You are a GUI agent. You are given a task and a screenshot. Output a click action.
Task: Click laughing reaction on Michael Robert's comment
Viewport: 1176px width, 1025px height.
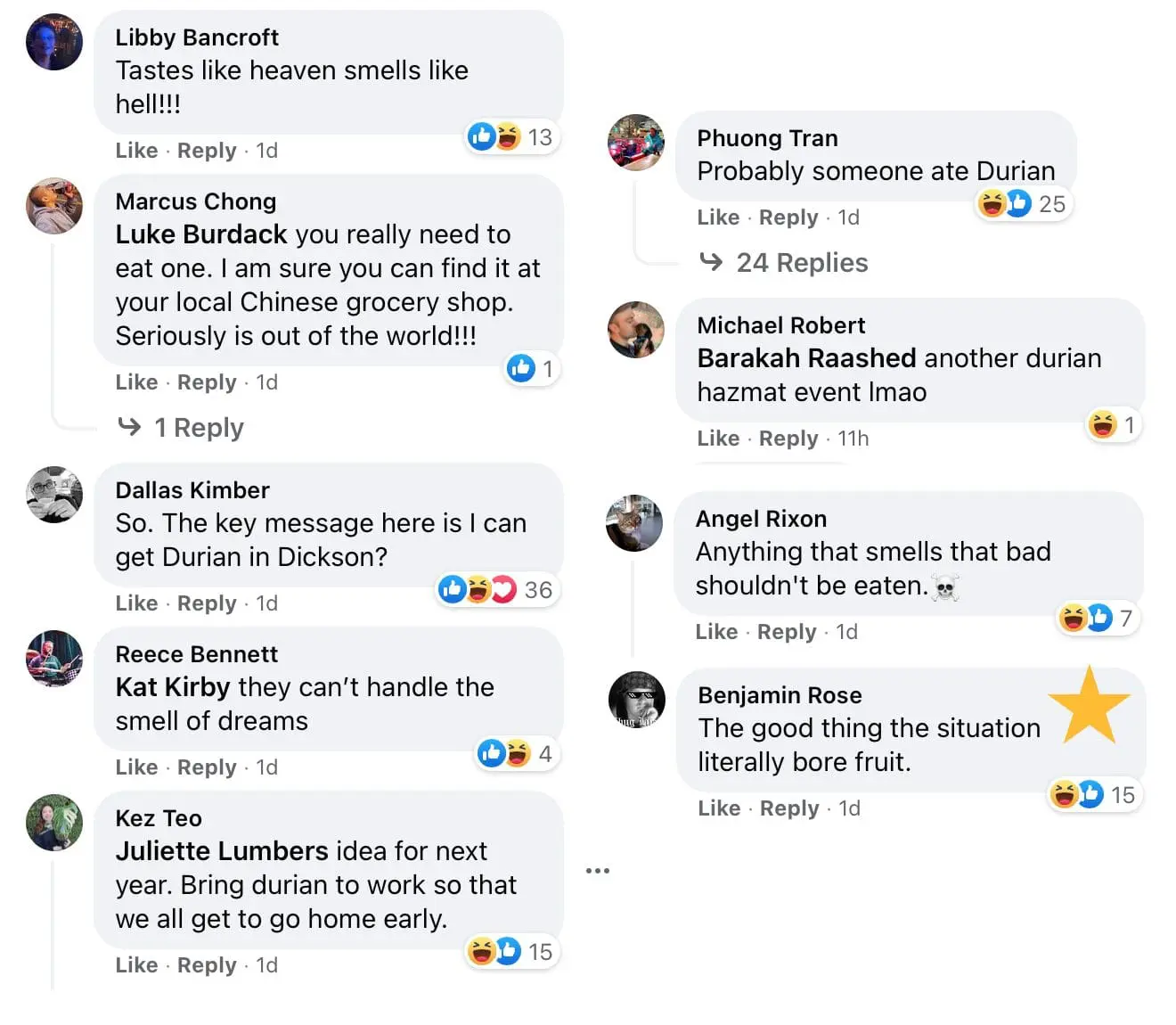coord(1103,425)
